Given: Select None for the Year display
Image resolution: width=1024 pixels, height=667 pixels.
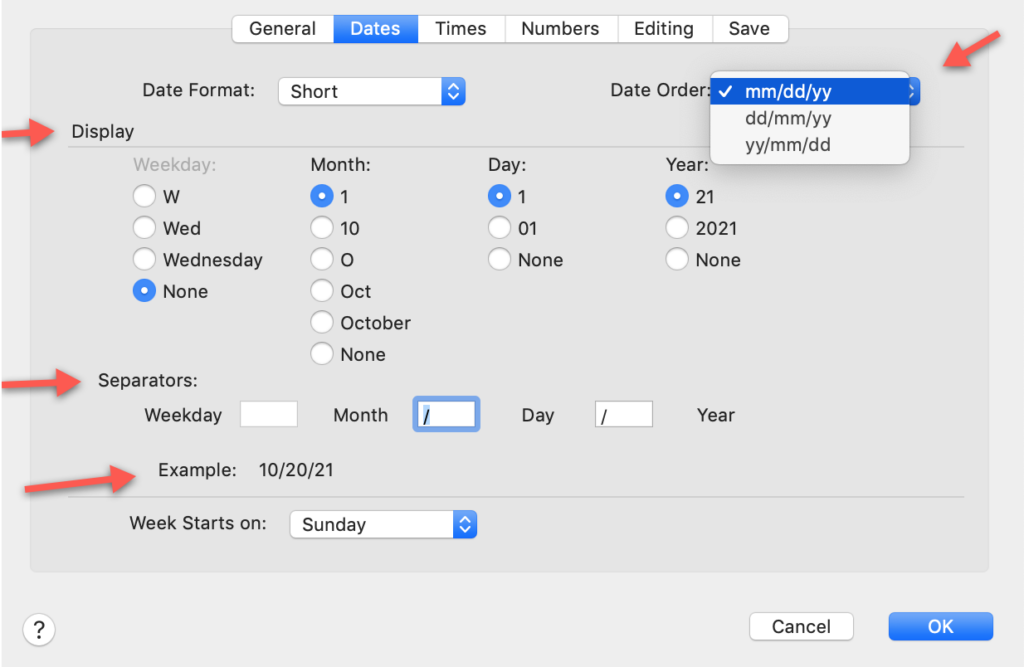Looking at the screenshot, I should click(677, 260).
